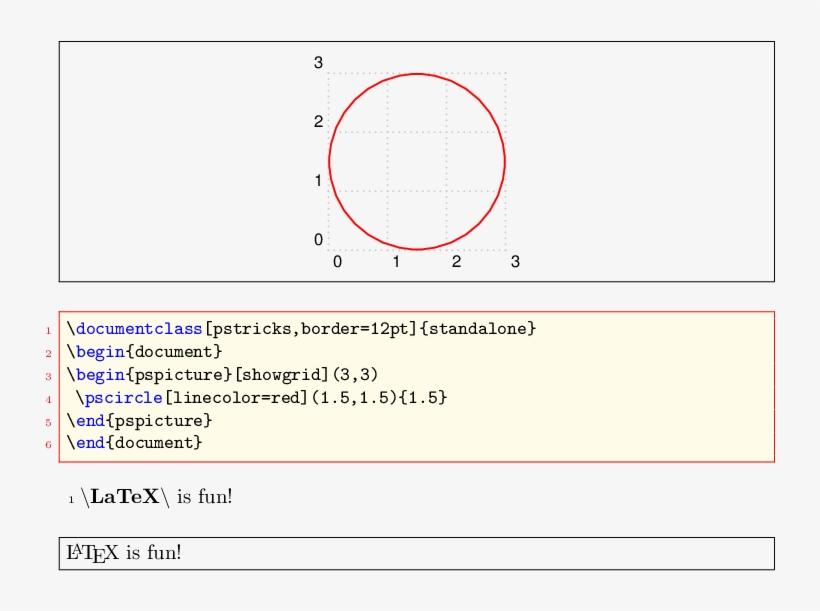
Task: Click the red circle outline in the preview
Action: [x=417, y=74]
